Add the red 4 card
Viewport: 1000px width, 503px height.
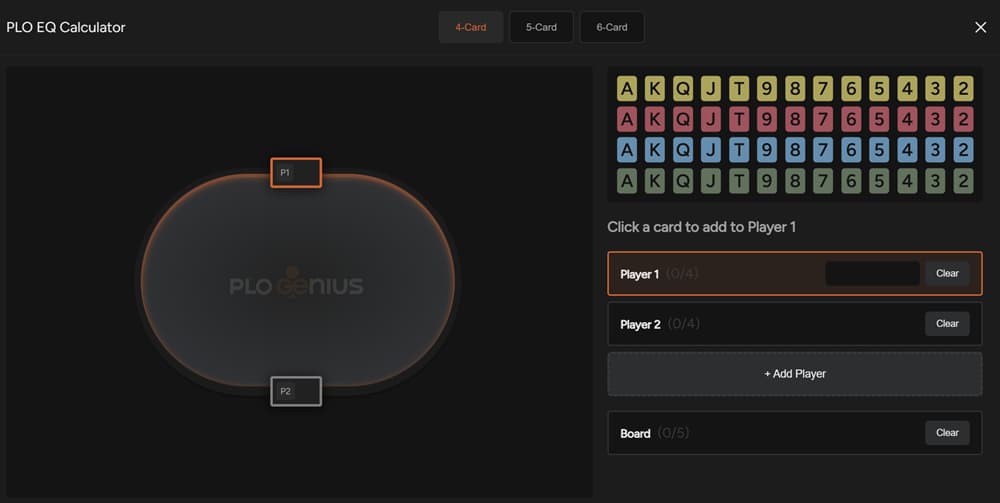point(908,119)
